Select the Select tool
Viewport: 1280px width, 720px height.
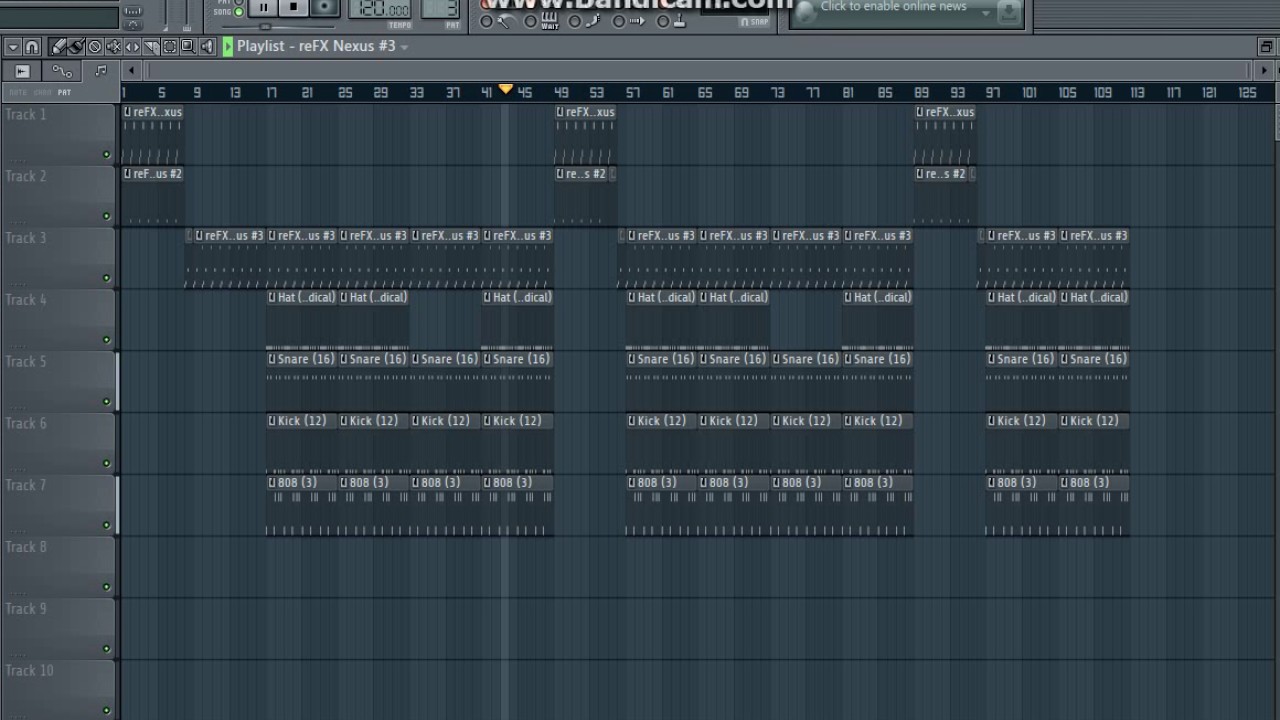pyautogui.click(x=169, y=46)
